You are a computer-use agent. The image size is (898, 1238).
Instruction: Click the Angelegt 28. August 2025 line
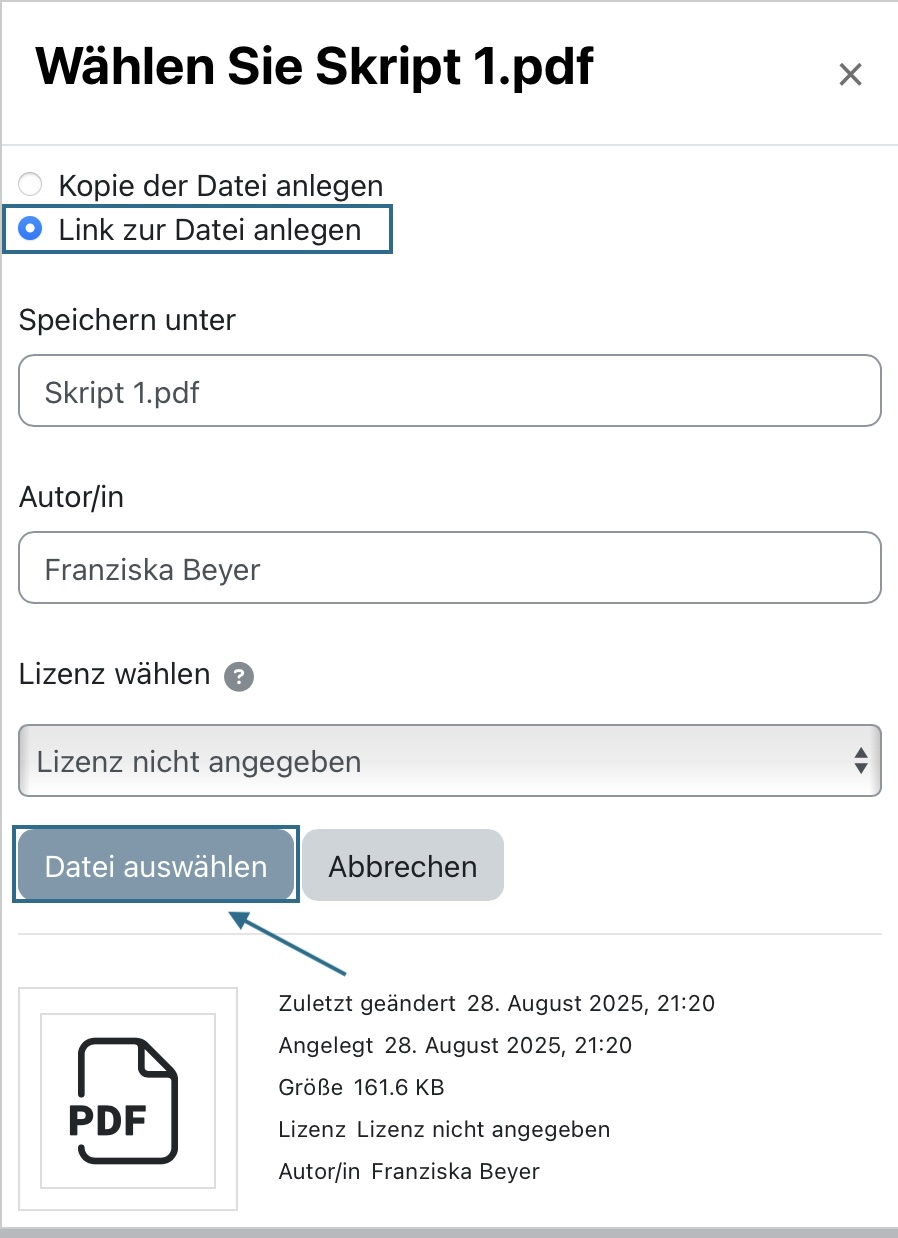pyautogui.click(x=456, y=1045)
